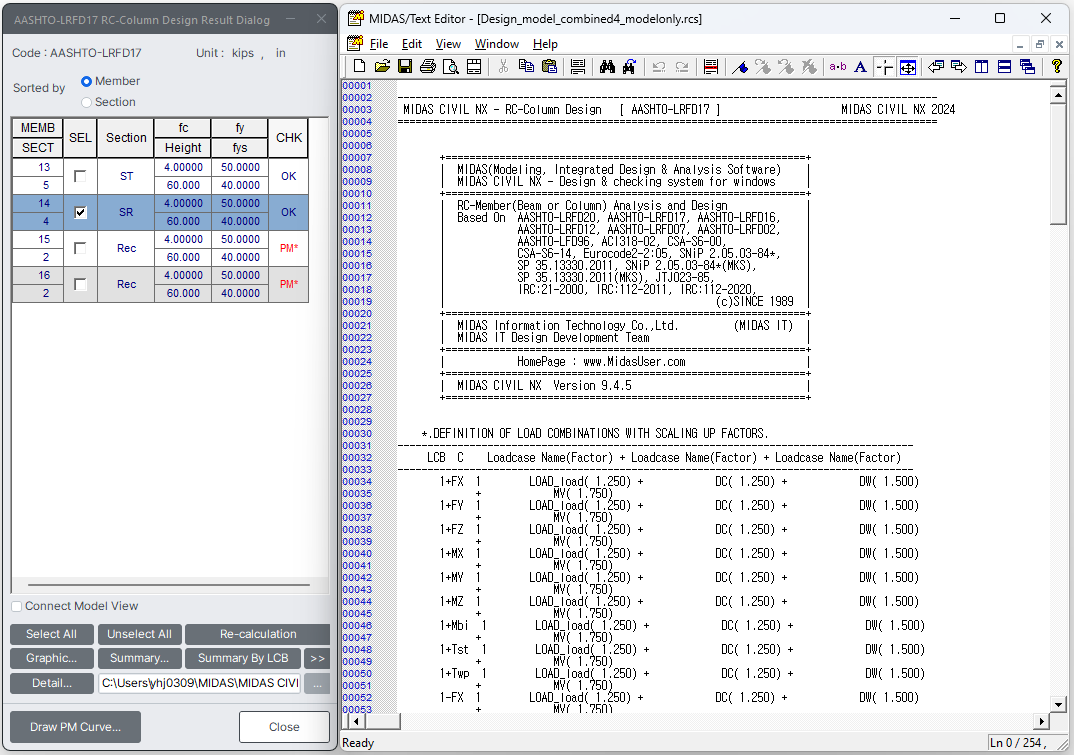Viewport: 1074px width, 755px height.
Task: Undo the last edit via toolbar arrow
Action: coord(659,66)
